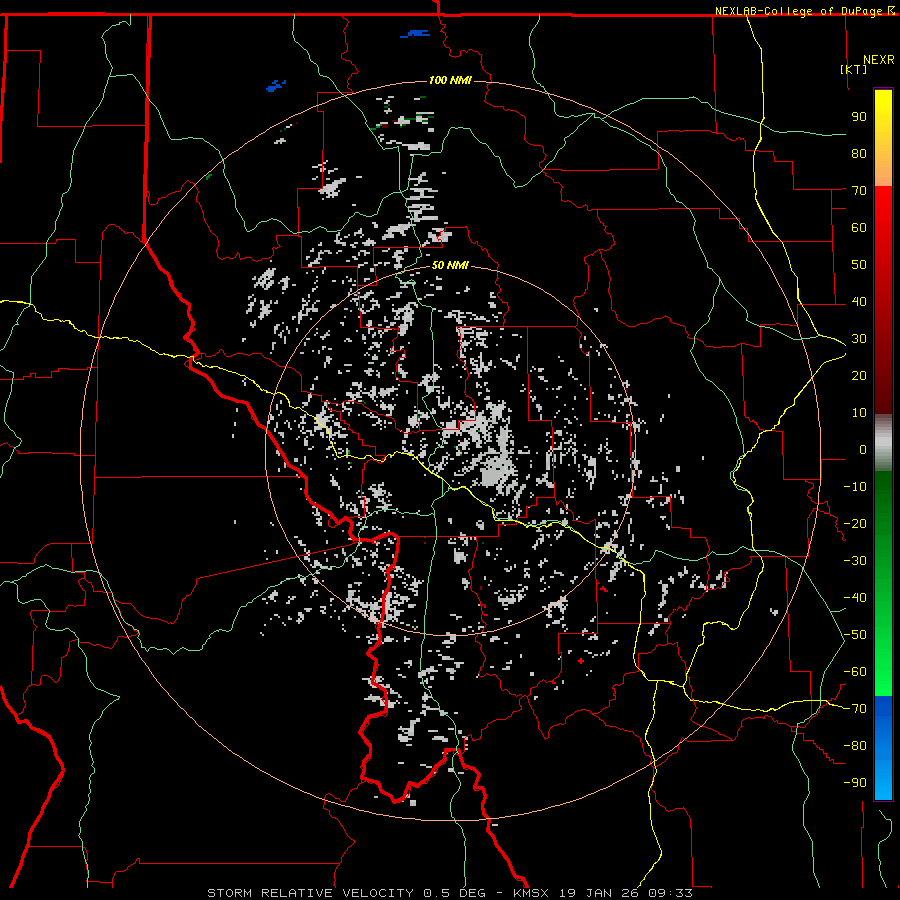Click the [KT] units label
Screen dimensions: 900x900
click(x=854, y=70)
